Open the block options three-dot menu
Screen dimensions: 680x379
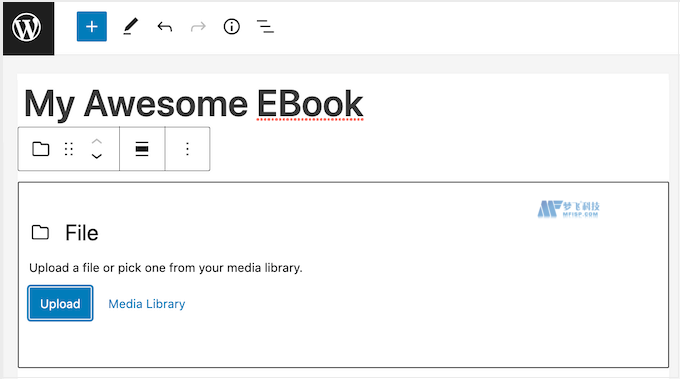pyautogui.click(x=187, y=149)
